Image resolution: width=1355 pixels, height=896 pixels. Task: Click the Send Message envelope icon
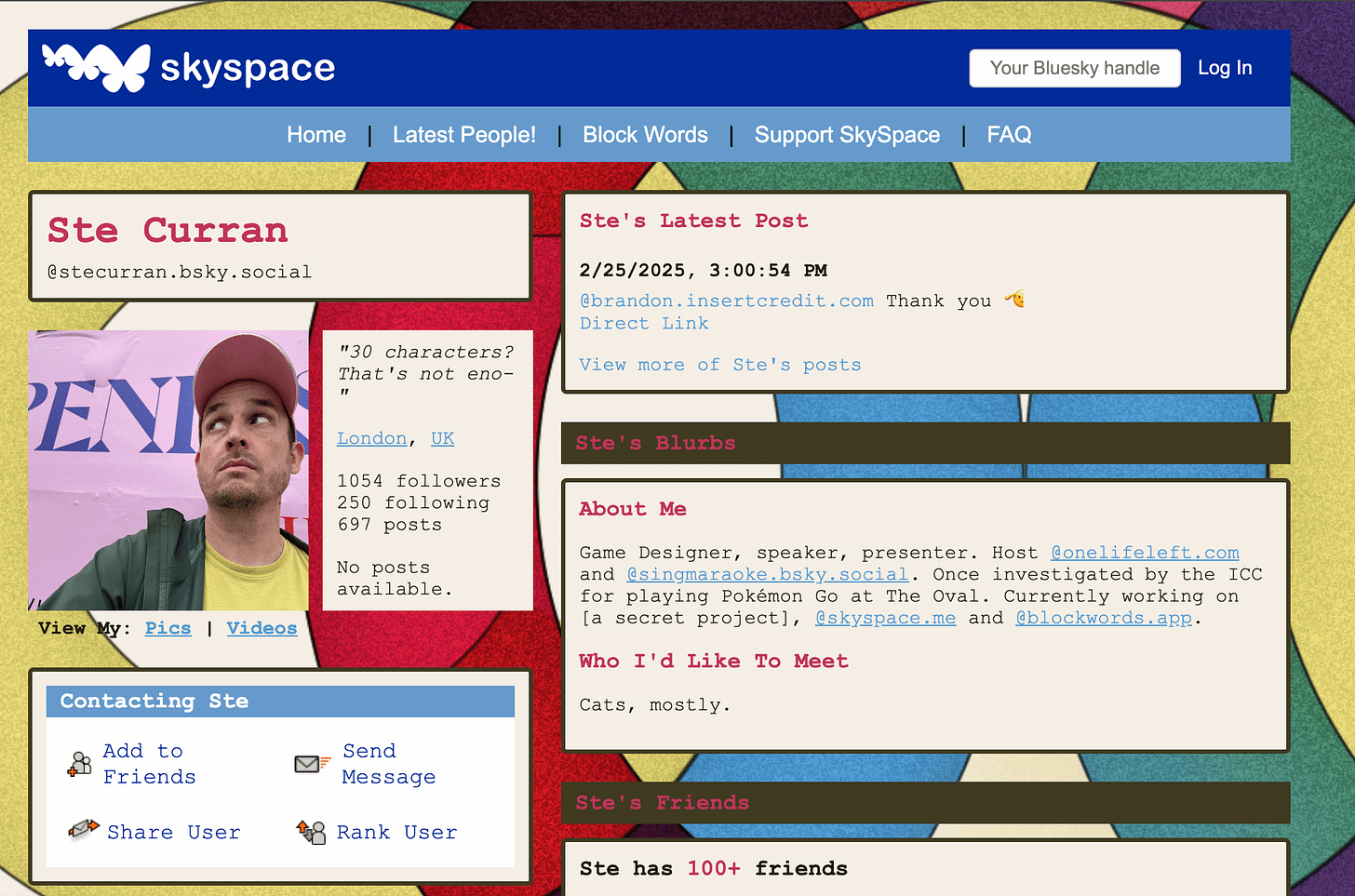[312, 764]
